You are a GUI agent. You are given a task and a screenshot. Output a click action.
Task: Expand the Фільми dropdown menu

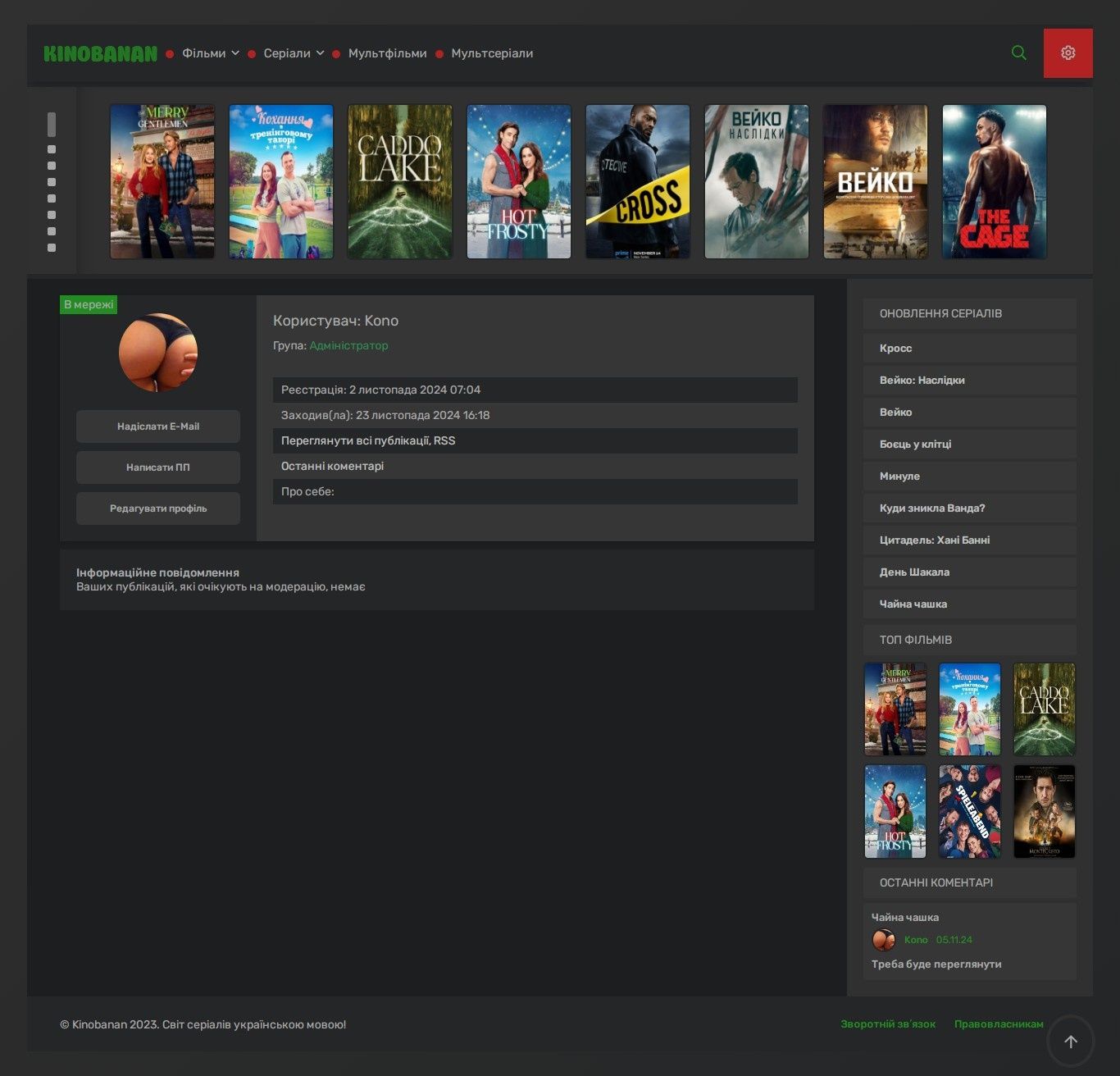(x=211, y=53)
